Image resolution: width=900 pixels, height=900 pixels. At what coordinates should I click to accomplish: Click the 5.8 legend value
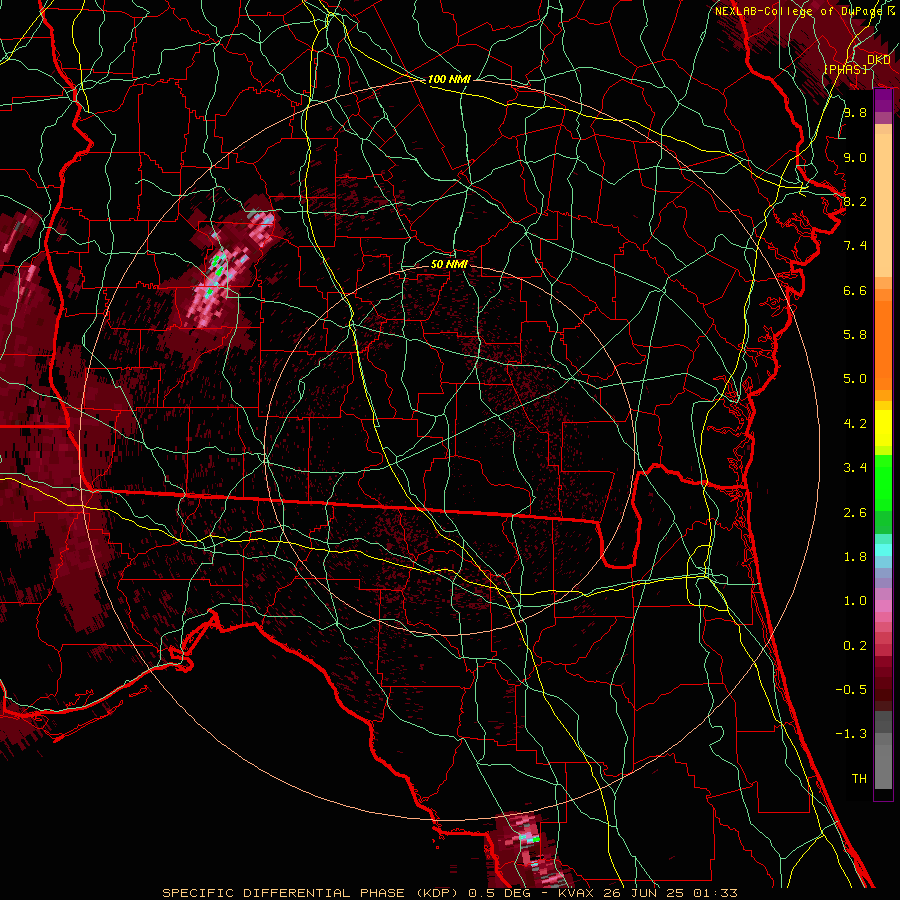(x=855, y=335)
